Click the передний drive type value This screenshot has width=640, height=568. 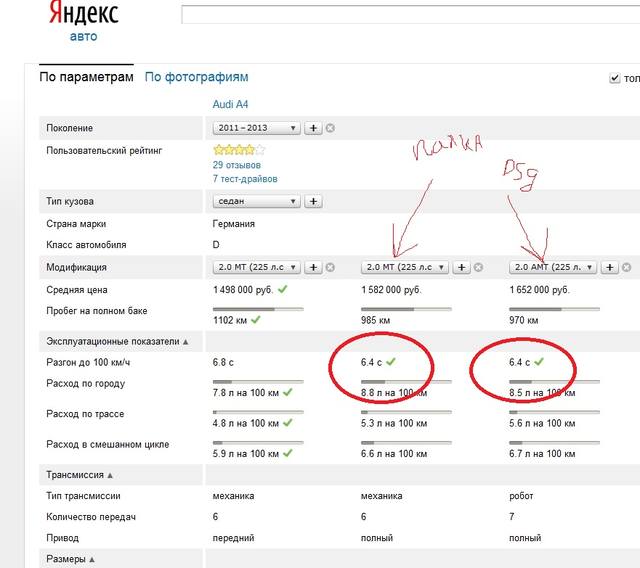[233, 538]
